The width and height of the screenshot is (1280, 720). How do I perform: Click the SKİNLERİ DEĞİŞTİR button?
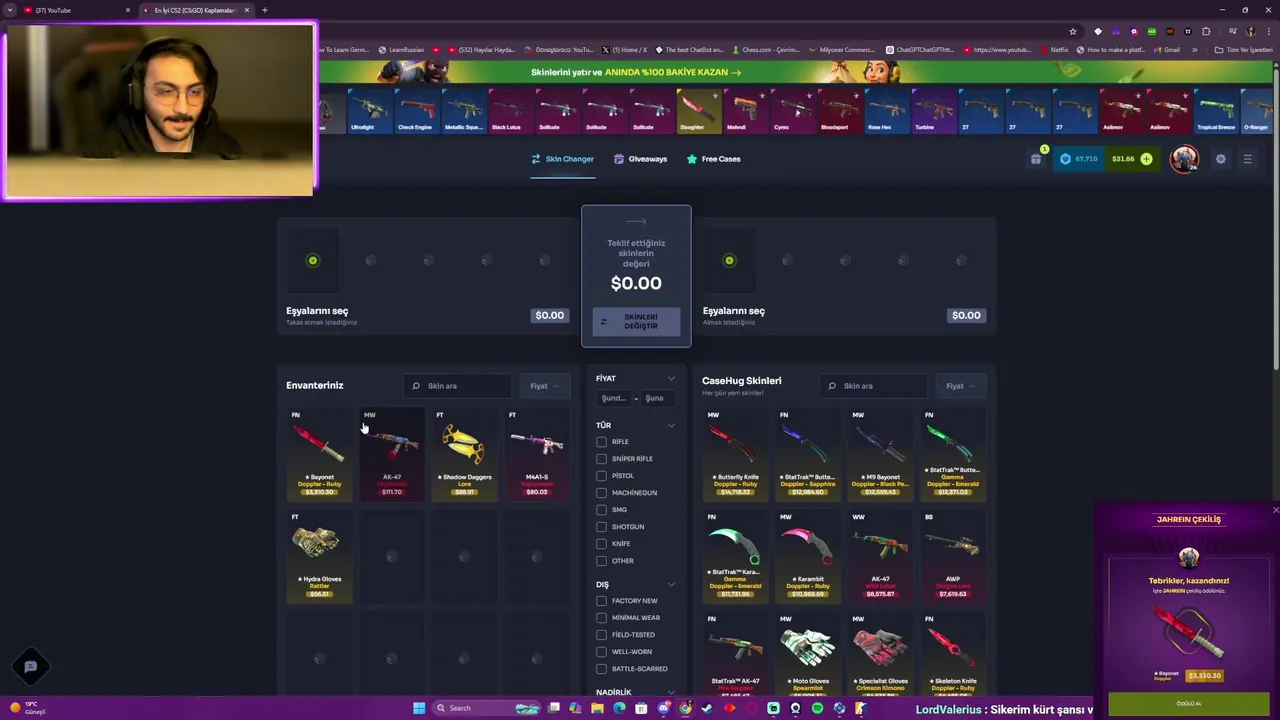tap(636, 322)
